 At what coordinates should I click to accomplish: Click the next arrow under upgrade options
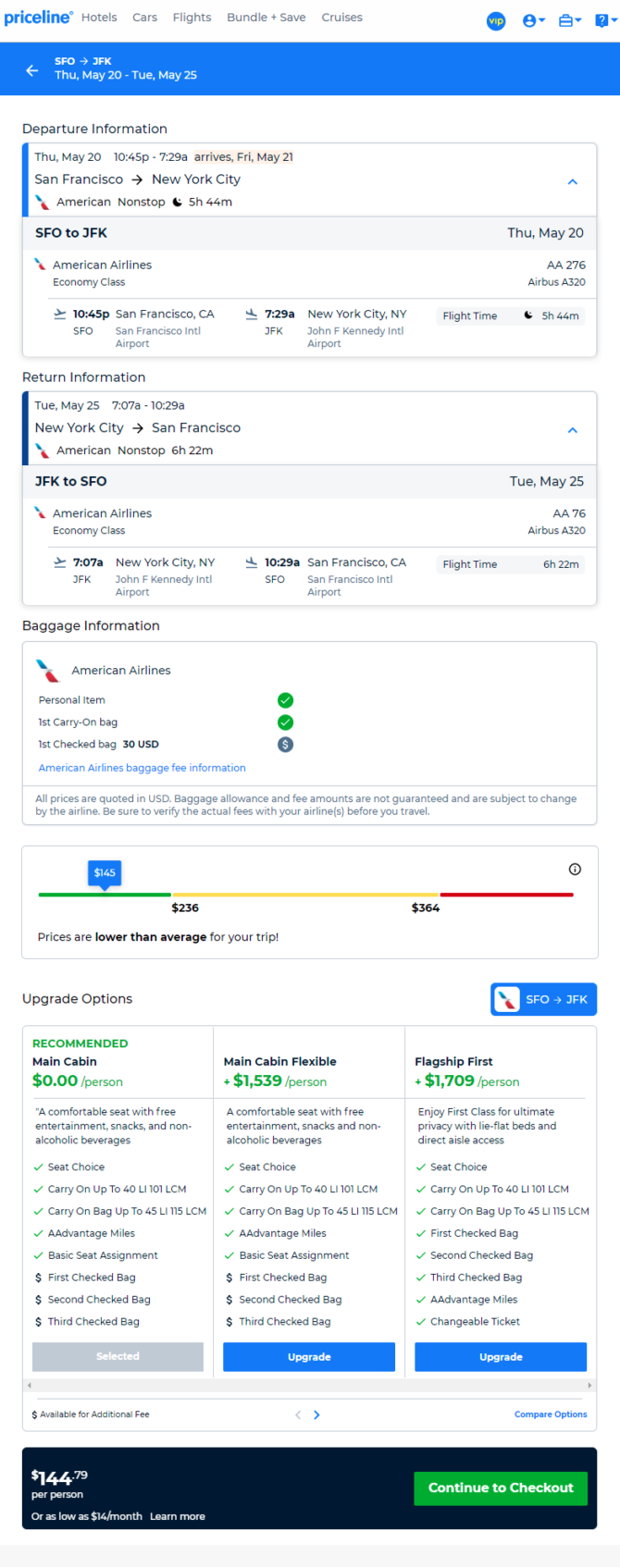click(x=316, y=1414)
